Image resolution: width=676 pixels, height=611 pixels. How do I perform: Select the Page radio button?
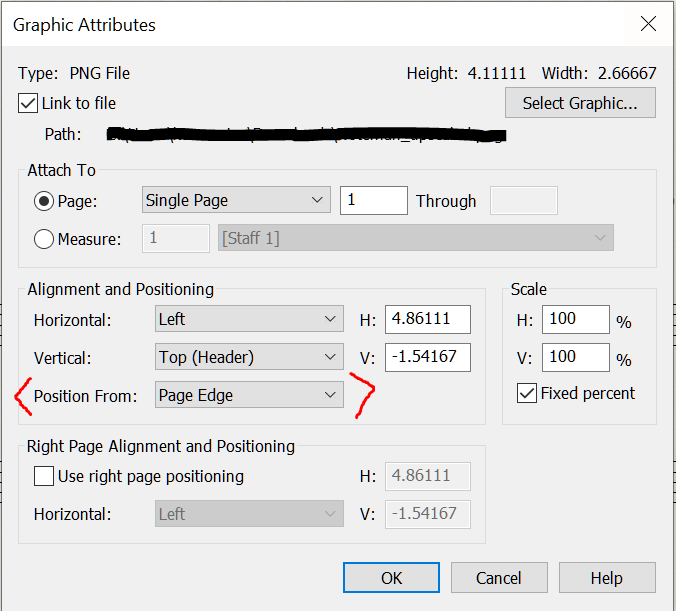44,201
